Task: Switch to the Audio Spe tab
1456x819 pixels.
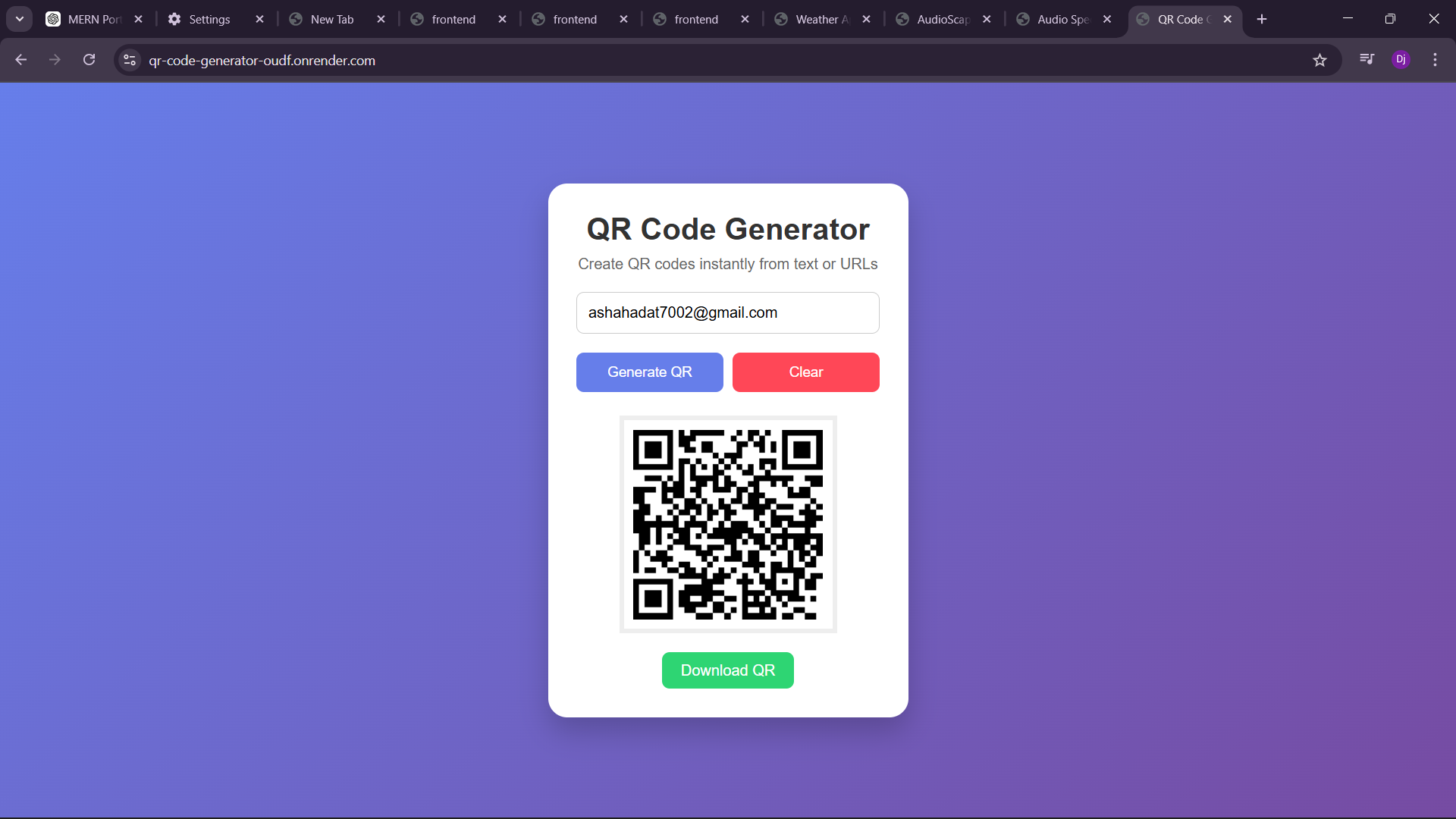Action: click(1062, 19)
